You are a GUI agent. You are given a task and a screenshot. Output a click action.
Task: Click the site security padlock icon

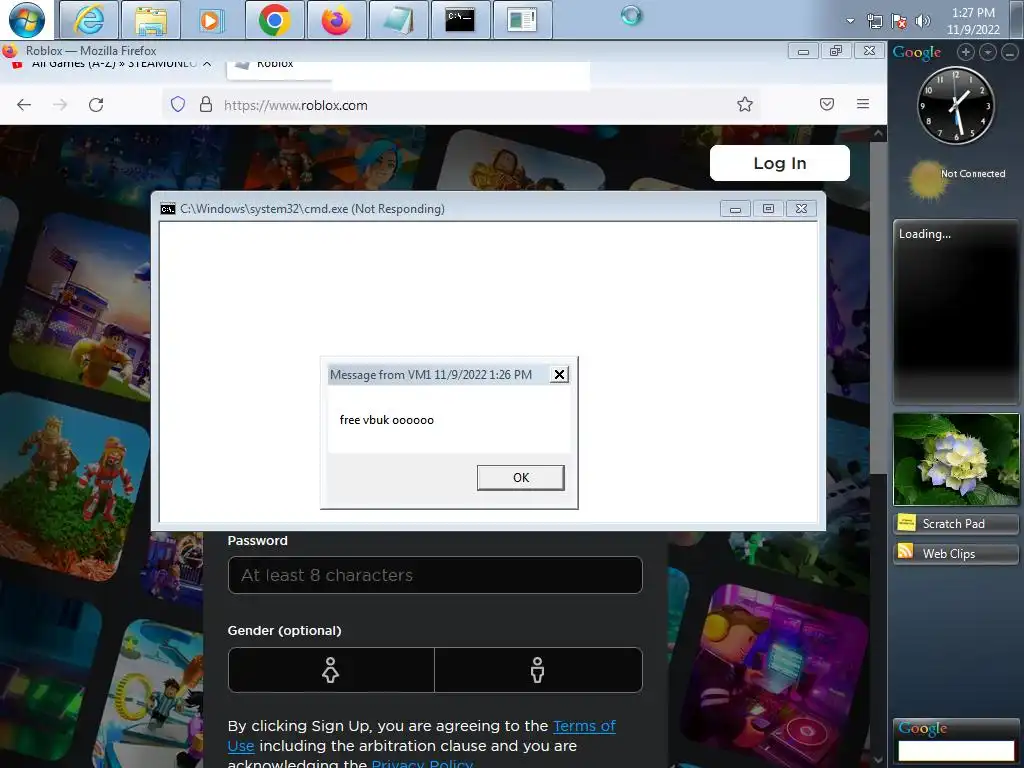click(206, 104)
